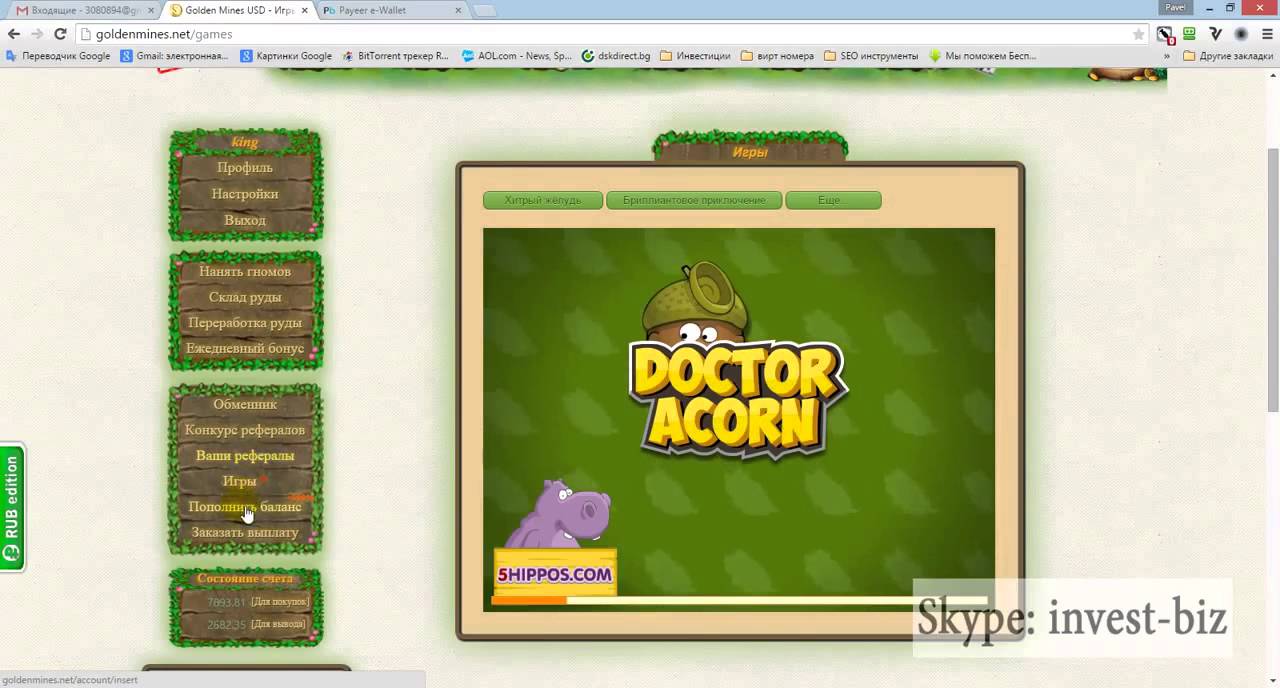Click the king username header
The width and height of the screenshot is (1280, 688).
pos(245,142)
